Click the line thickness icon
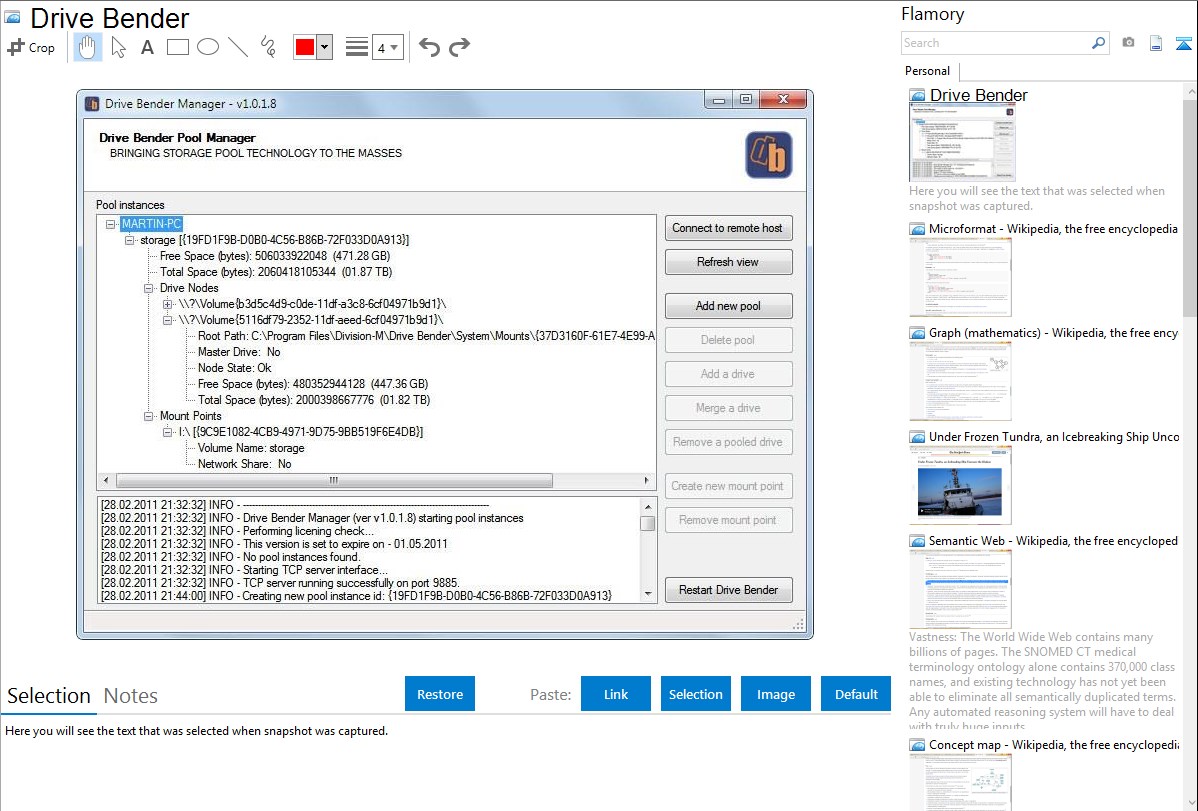 coord(356,47)
